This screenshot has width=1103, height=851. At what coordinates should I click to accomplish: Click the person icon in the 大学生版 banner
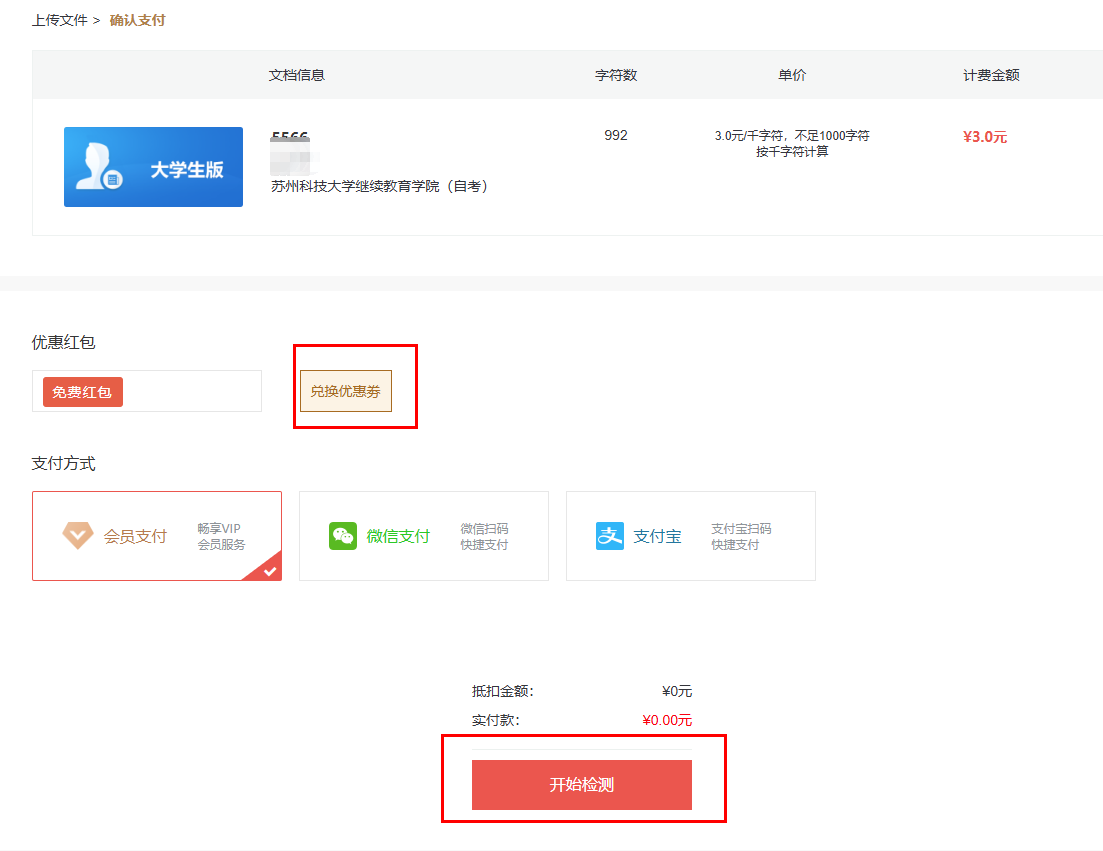coord(101,167)
